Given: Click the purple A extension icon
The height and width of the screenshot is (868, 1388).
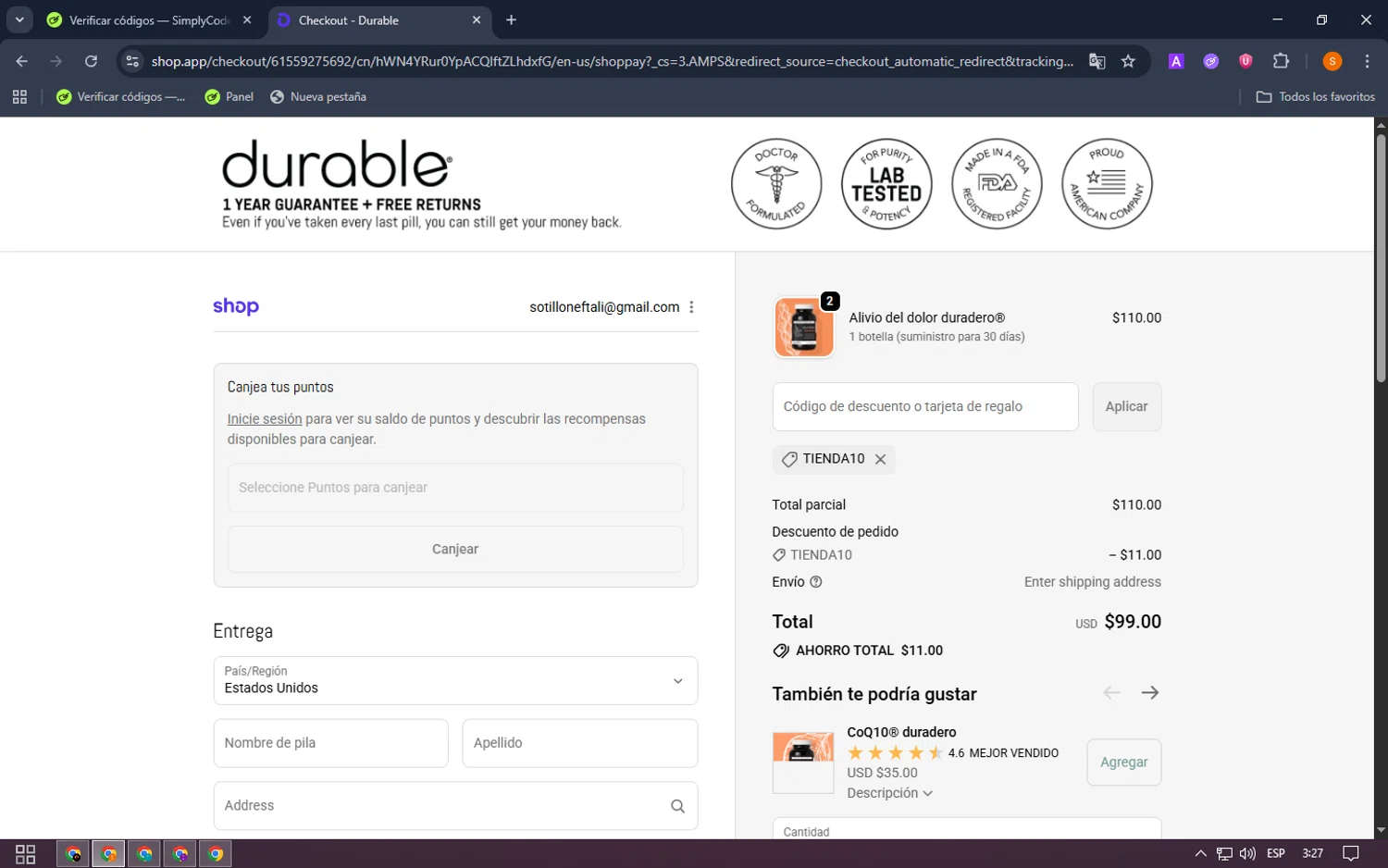Looking at the screenshot, I should [x=1176, y=61].
